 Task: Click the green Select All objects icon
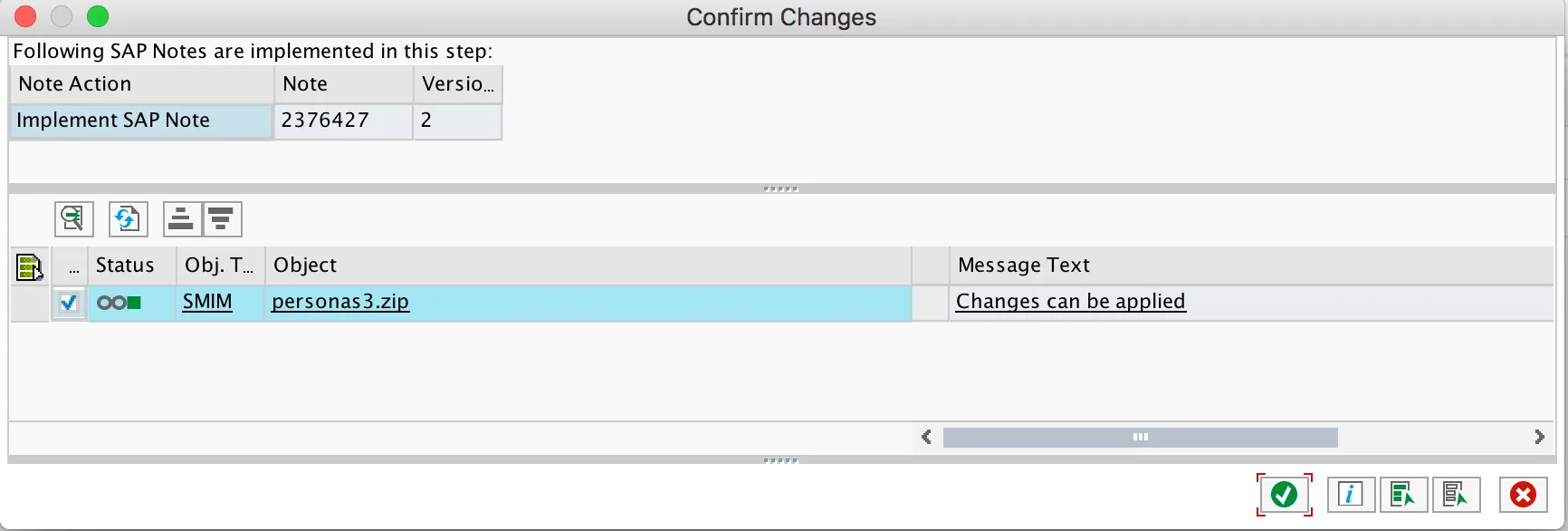click(1403, 495)
